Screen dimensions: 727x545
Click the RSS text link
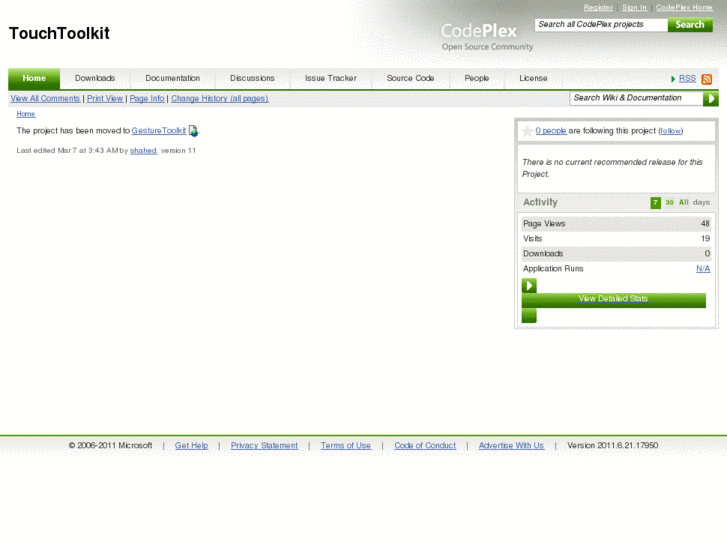687,79
